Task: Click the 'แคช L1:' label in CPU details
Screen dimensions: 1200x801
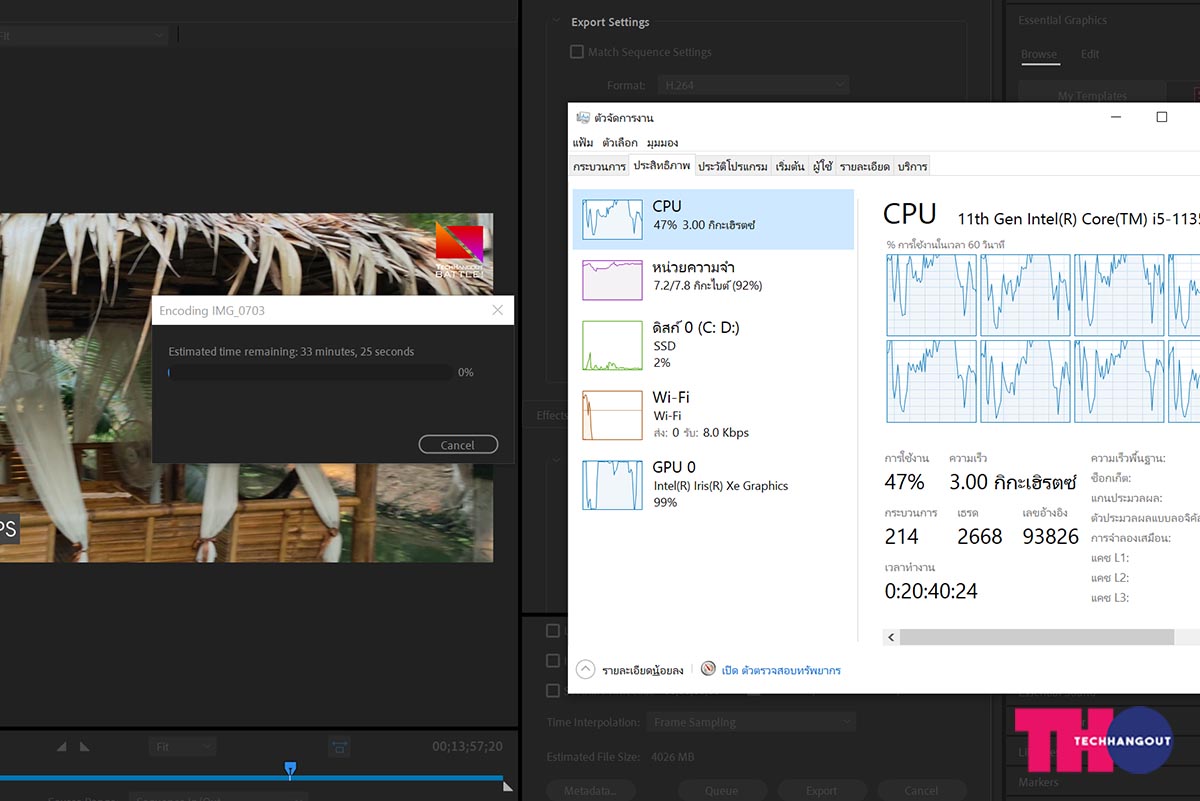Action: pos(1110,557)
